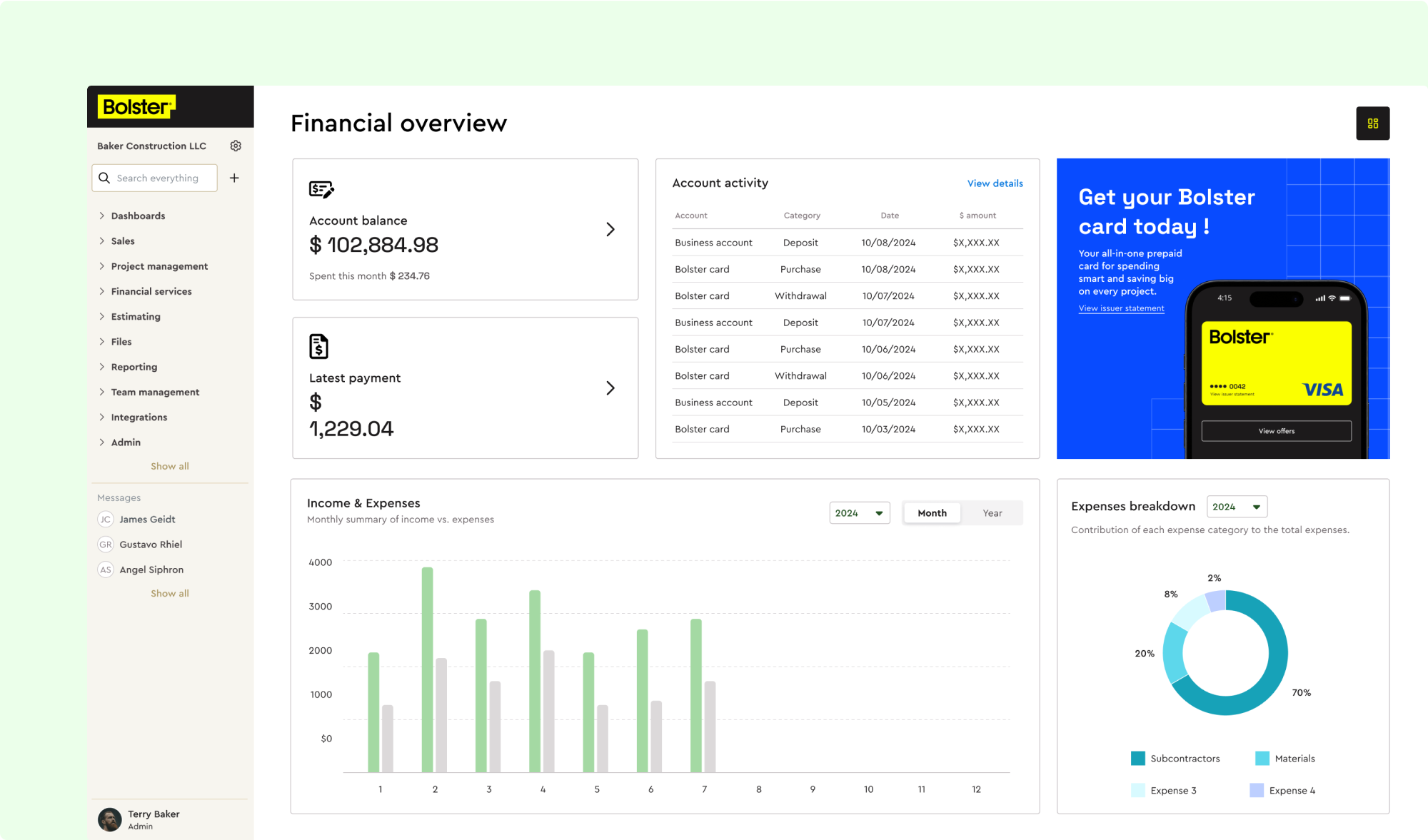Switch to Year view toggle
The width and height of the screenshot is (1428, 840).
[992, 512]
